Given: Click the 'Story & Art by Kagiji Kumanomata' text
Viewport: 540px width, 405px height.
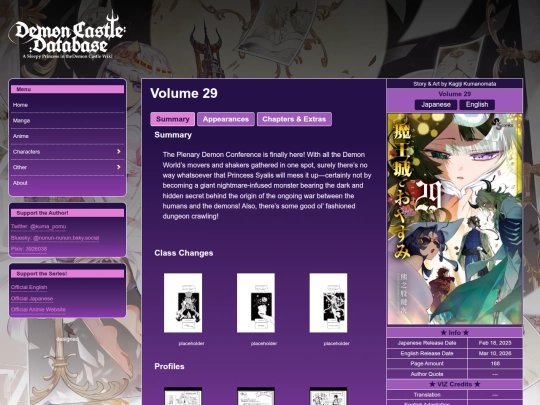Looking at the screenshot, I should point(455,84).
